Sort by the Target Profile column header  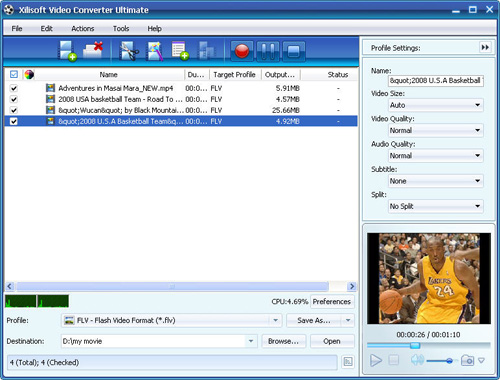click(235, 75)
